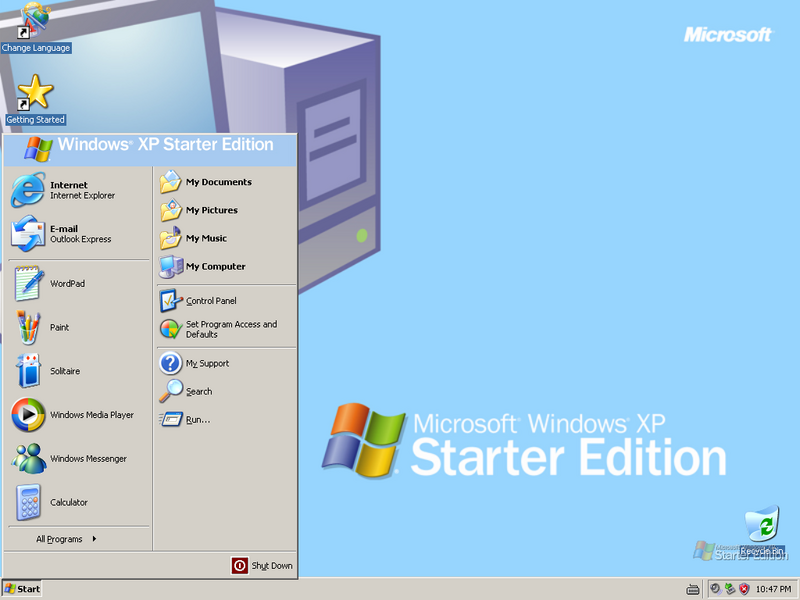
Task: Choose Windows Messenger label
Action: [88, 459]
